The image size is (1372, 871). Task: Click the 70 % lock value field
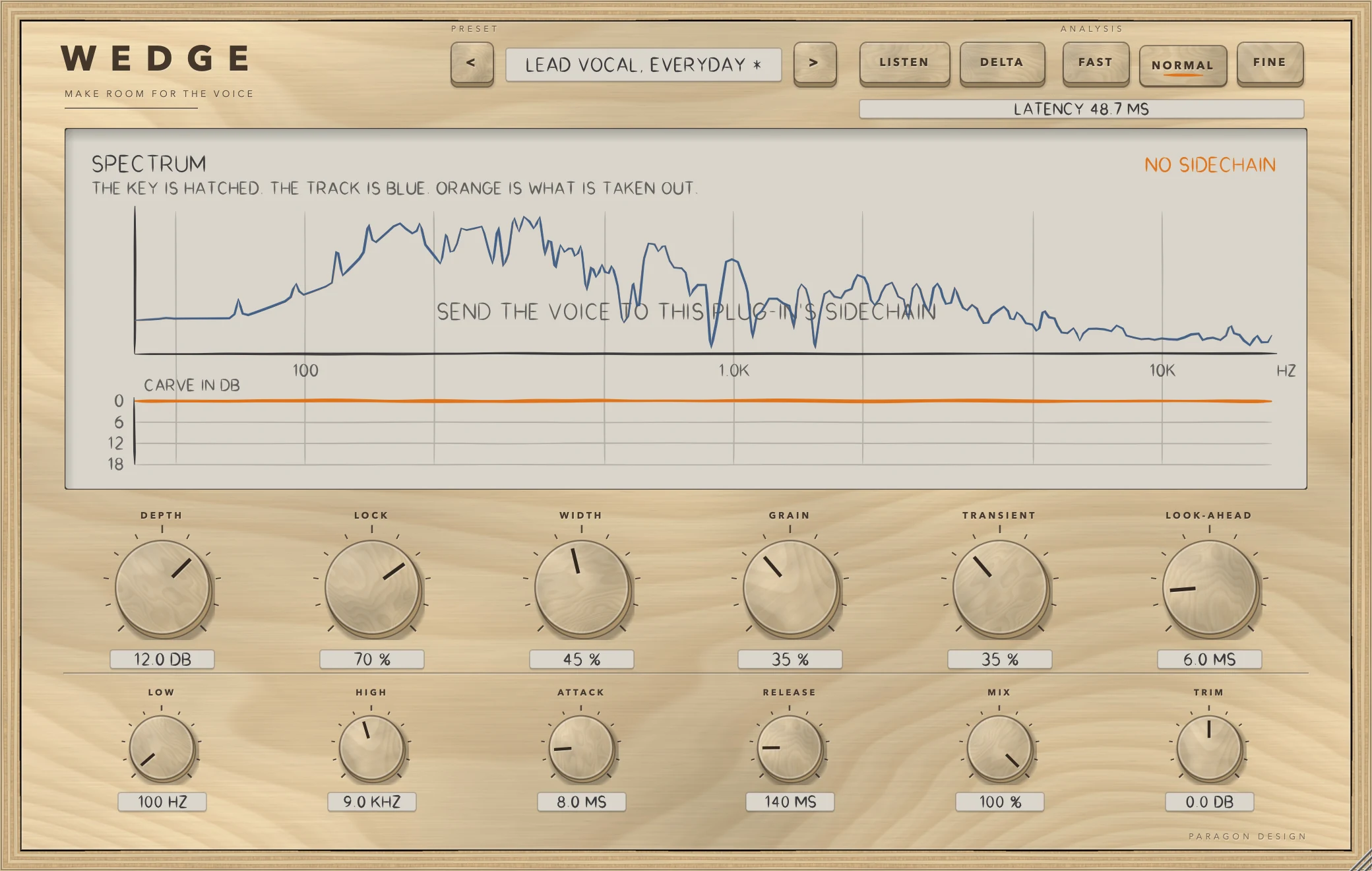[372, 659]
